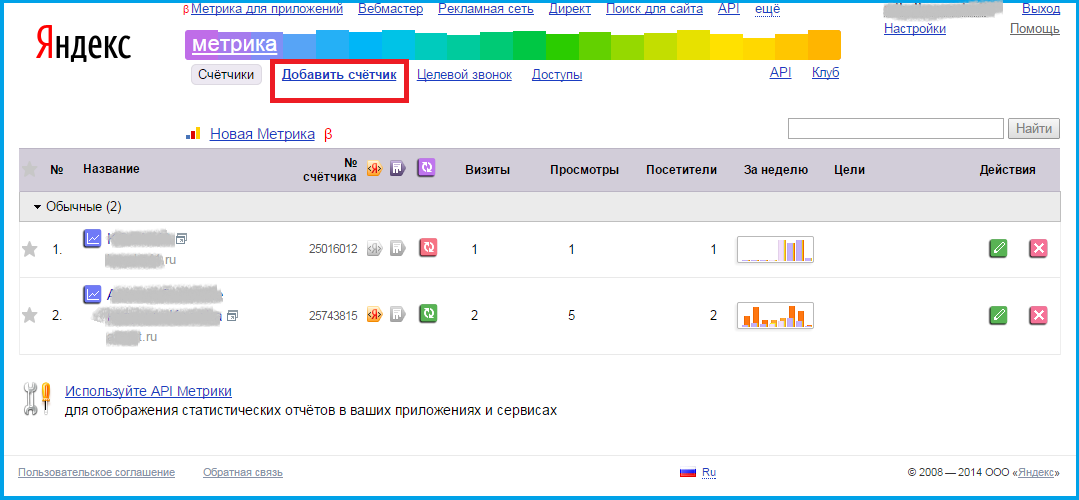Screen dimensions: 1079x500
Task: Open Обратная связь feedback link
Action: [243, 472]
